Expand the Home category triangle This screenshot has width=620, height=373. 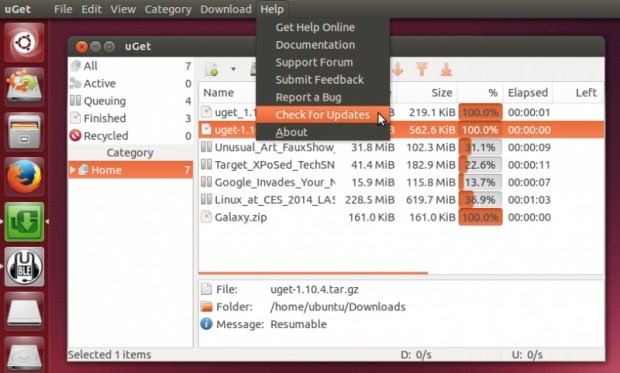(x=73, y=170)
